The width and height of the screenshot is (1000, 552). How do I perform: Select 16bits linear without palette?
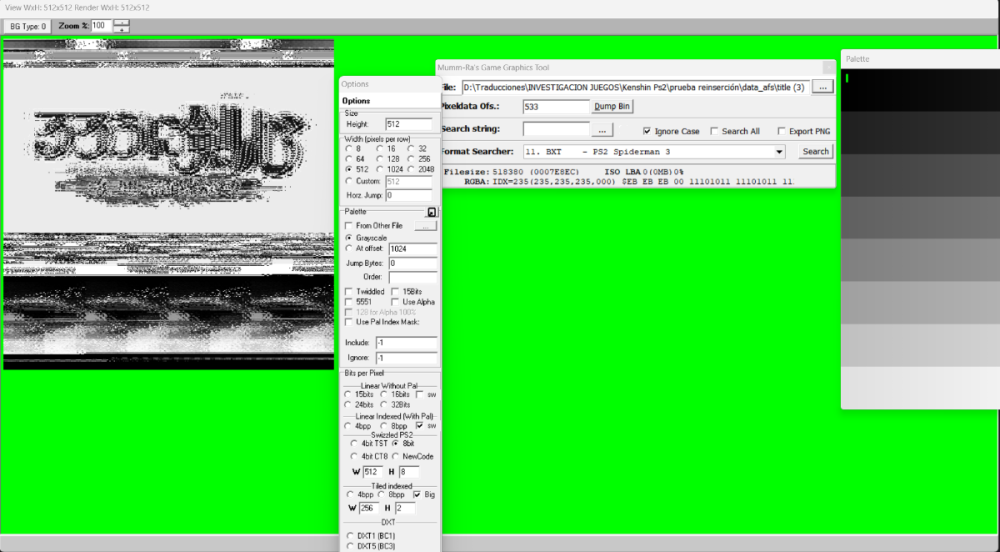[384, 395]
